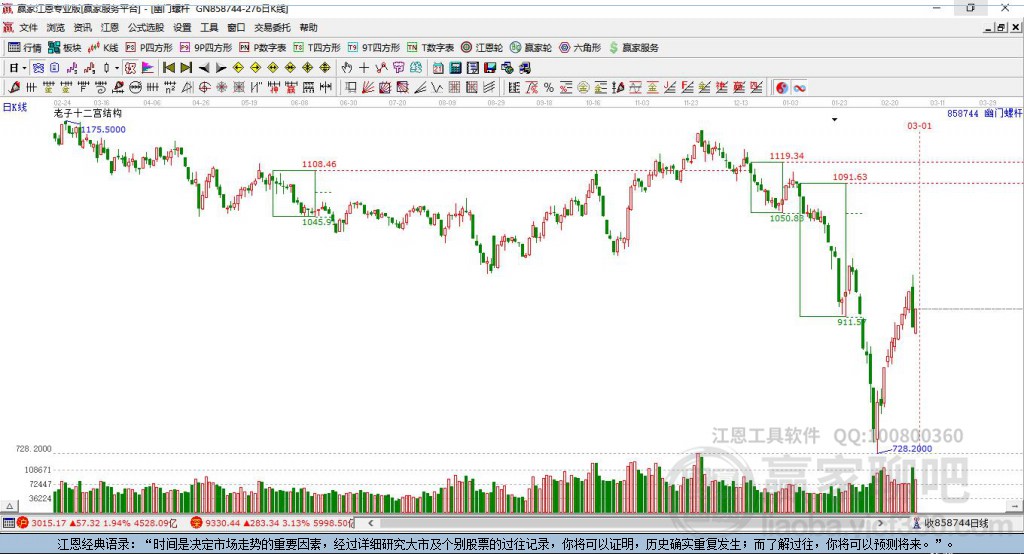The height and width of the screenshot is (554, 1024).
Task: Toggle the infinity symbol icon
Action: pos(799,88)
